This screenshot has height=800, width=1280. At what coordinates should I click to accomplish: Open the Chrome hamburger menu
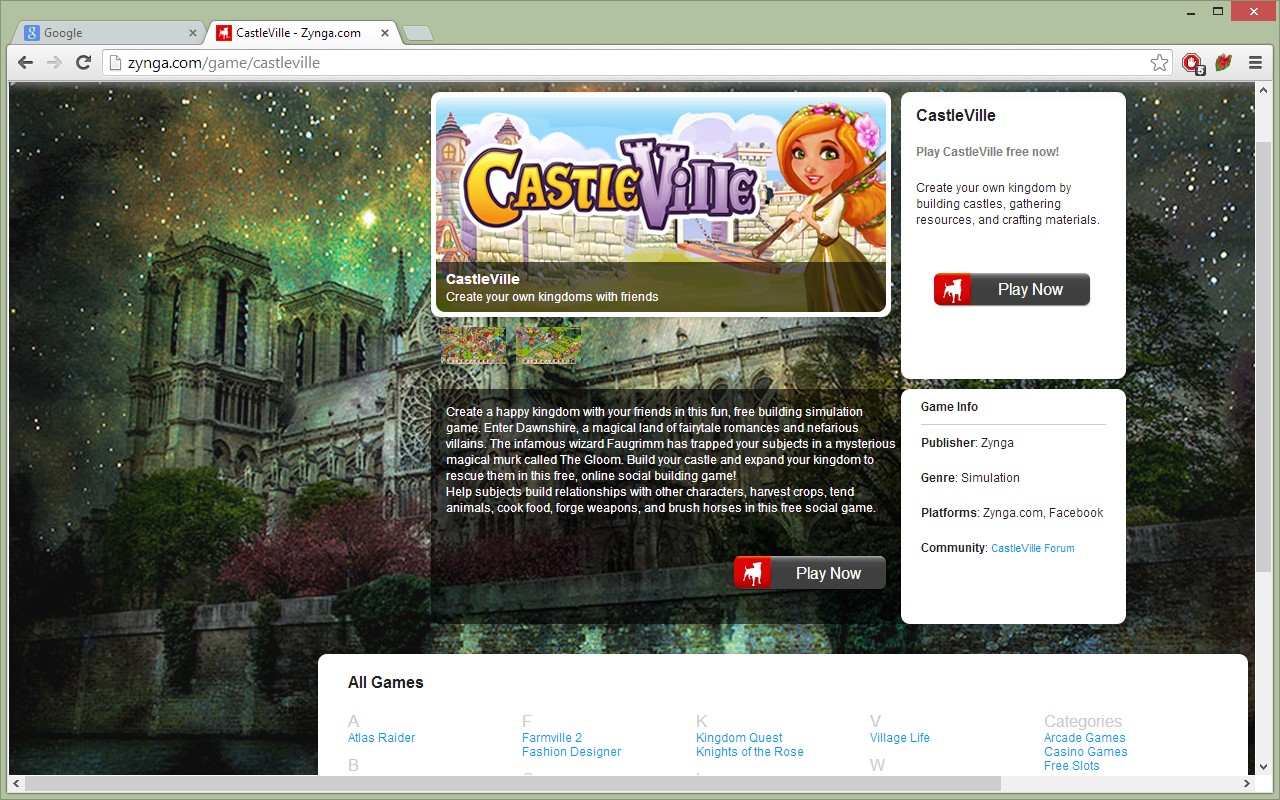(1255, 63)
